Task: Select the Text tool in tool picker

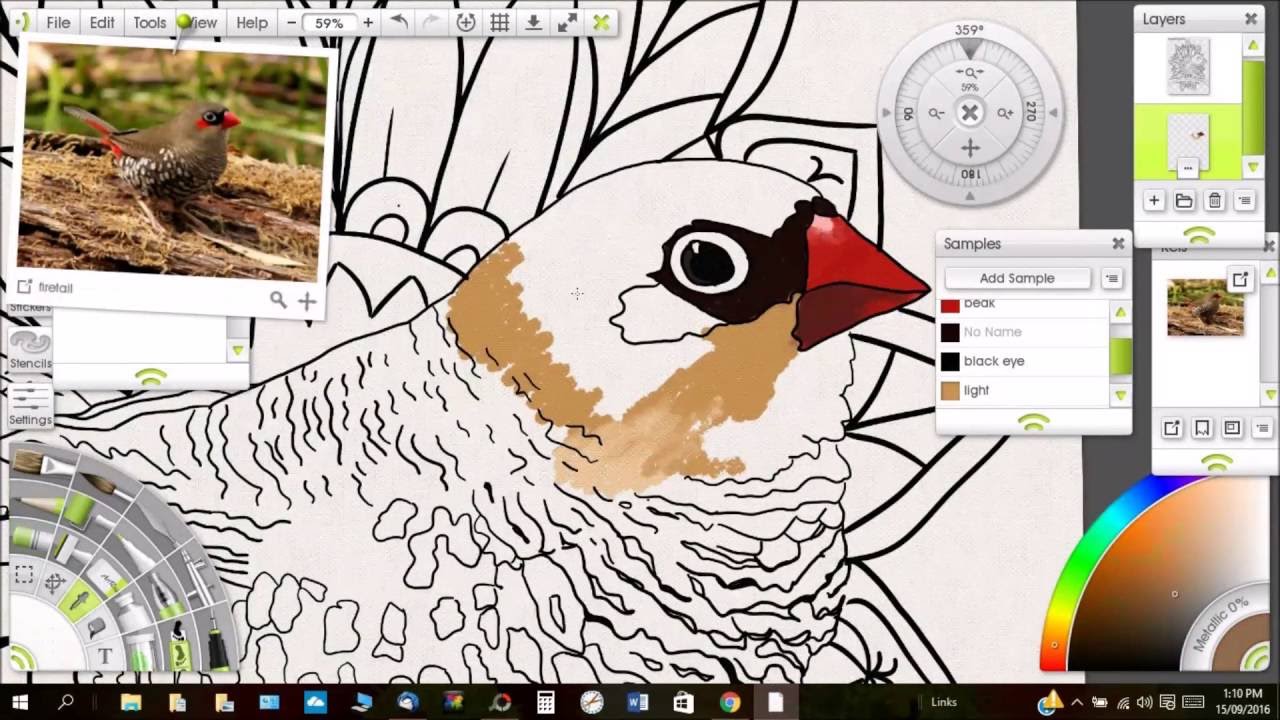Action: tap(105, 656)
